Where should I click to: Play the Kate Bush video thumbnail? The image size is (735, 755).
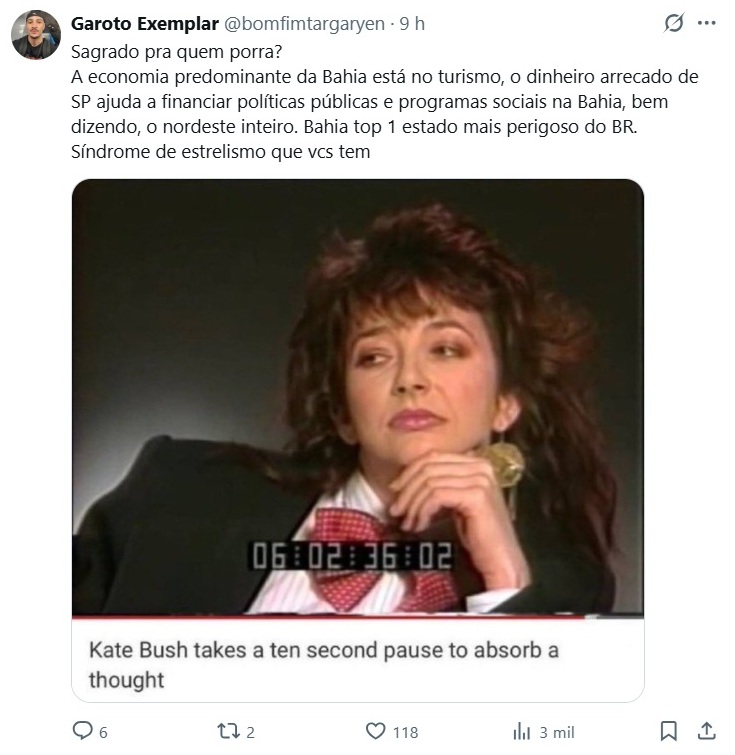click(358, 398)
